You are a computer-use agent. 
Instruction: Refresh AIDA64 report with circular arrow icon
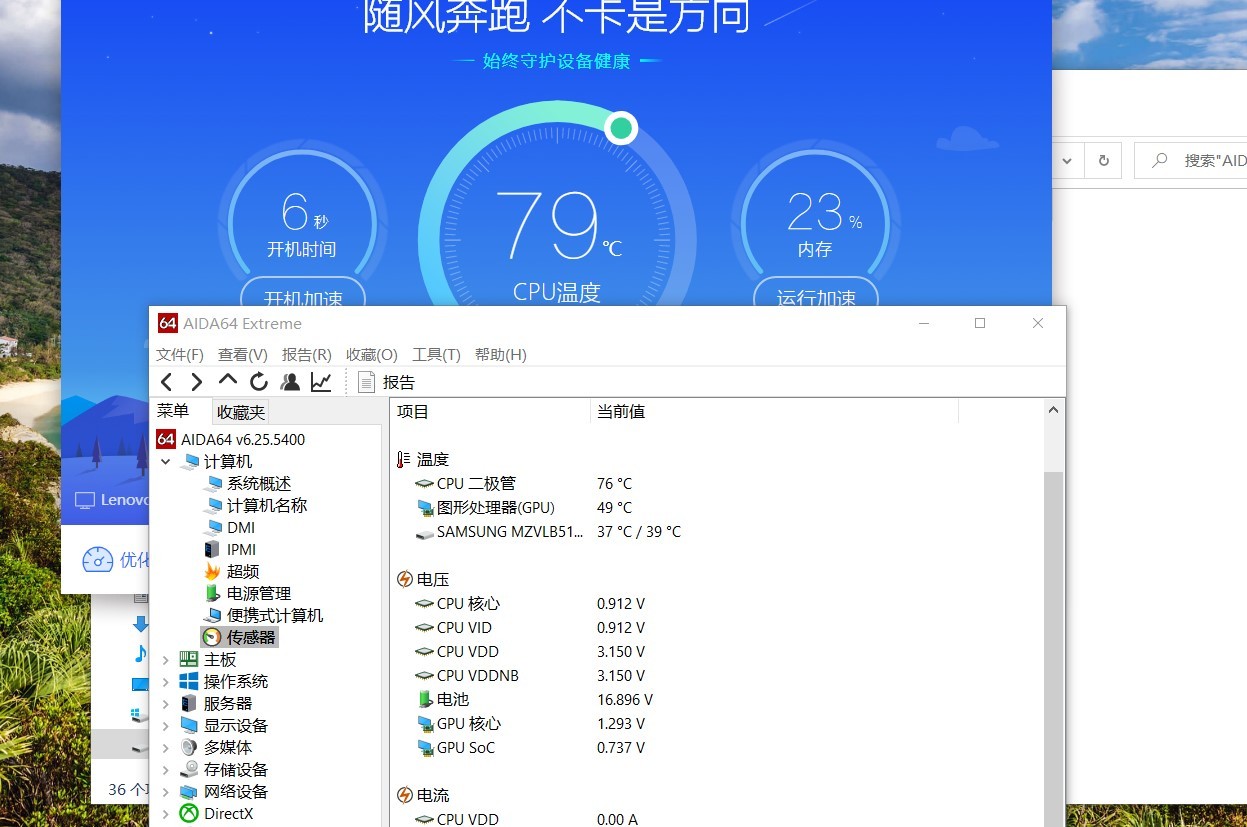259,381
